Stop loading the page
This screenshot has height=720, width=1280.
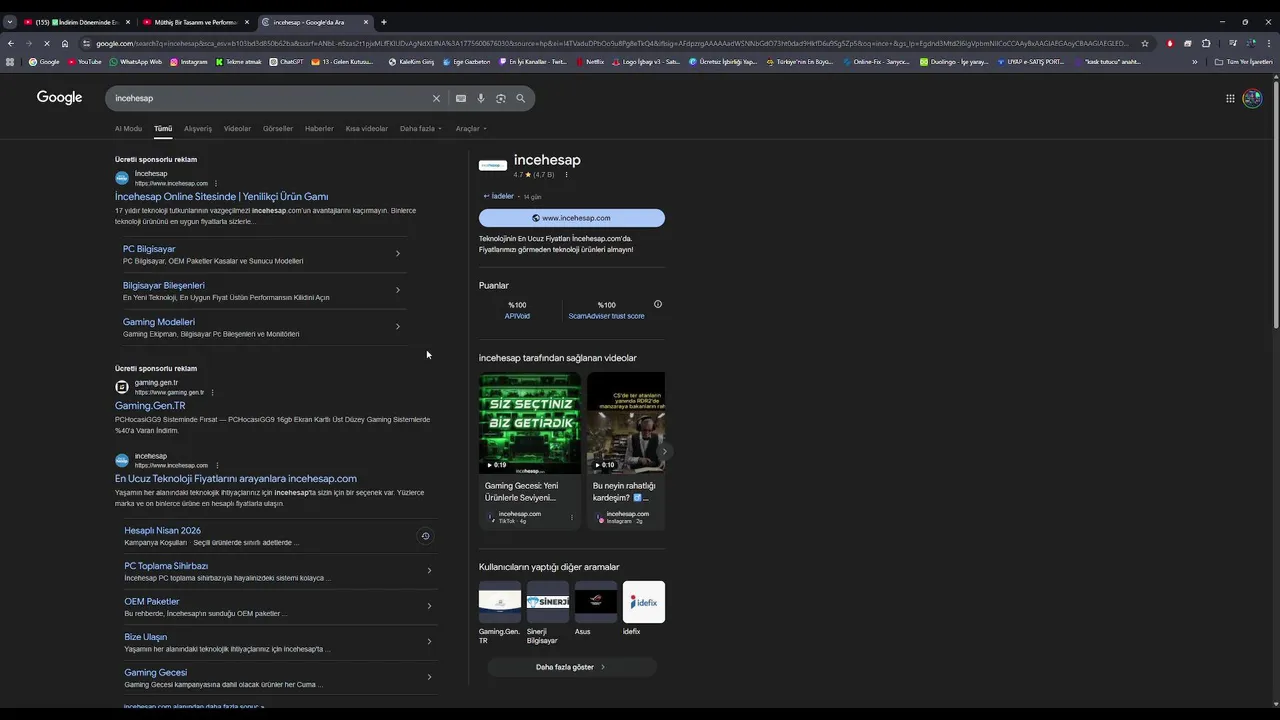point(47,43)
